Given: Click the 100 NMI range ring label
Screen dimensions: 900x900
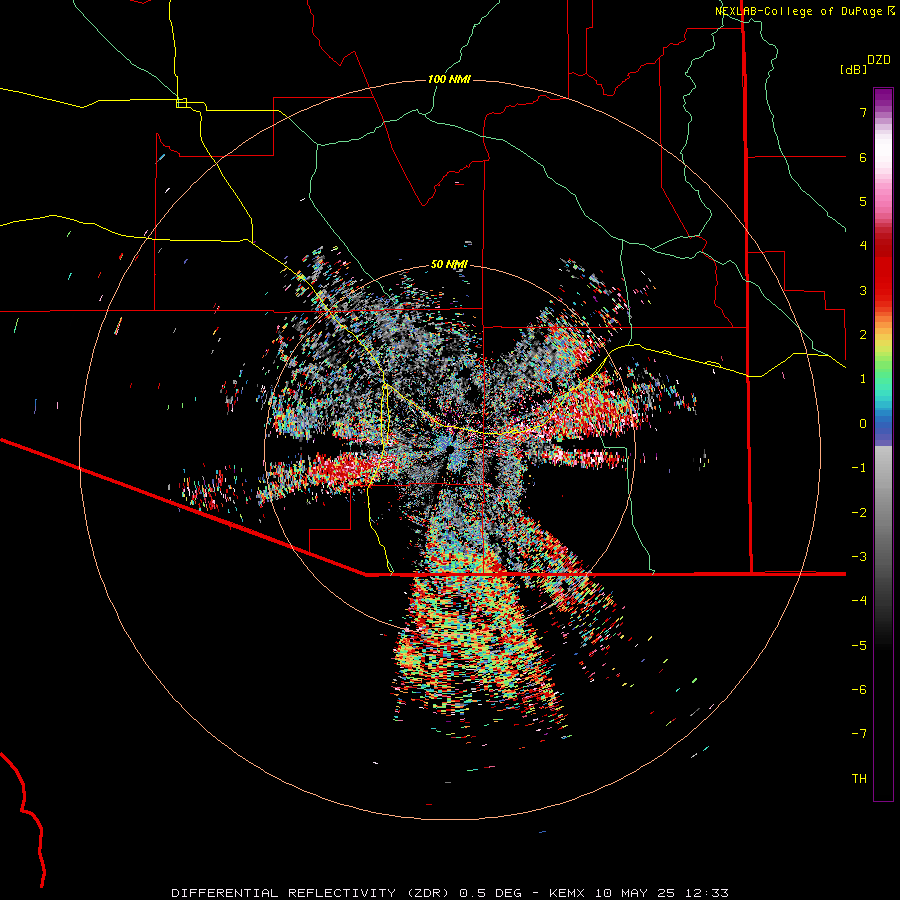Looking at the screenshot, I should coord(449,79).
